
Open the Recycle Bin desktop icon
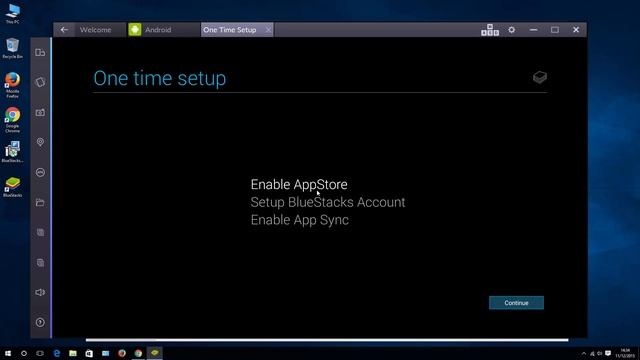click(13, 49)
